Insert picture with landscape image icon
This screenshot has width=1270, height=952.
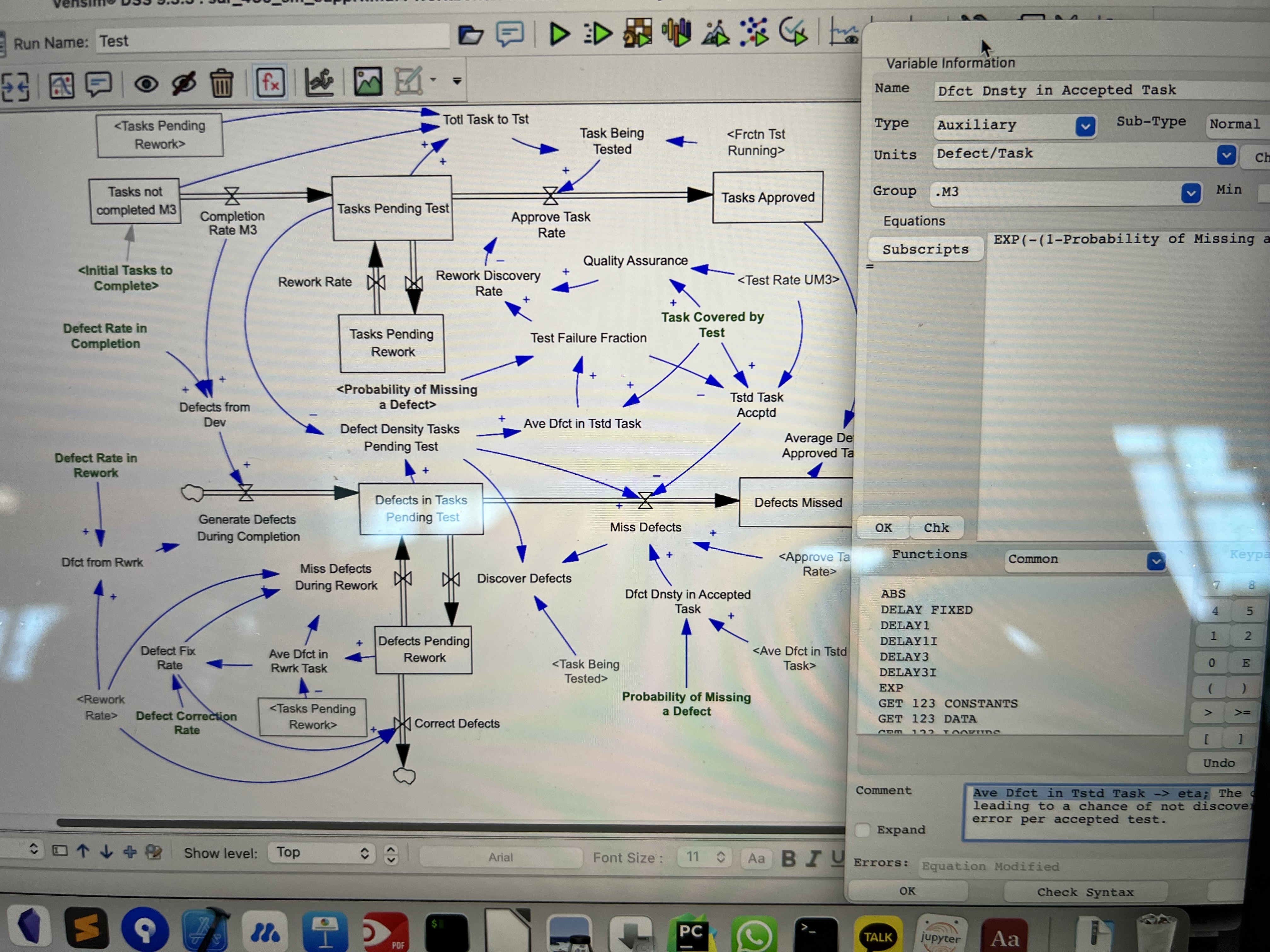[x=368, y=81]
